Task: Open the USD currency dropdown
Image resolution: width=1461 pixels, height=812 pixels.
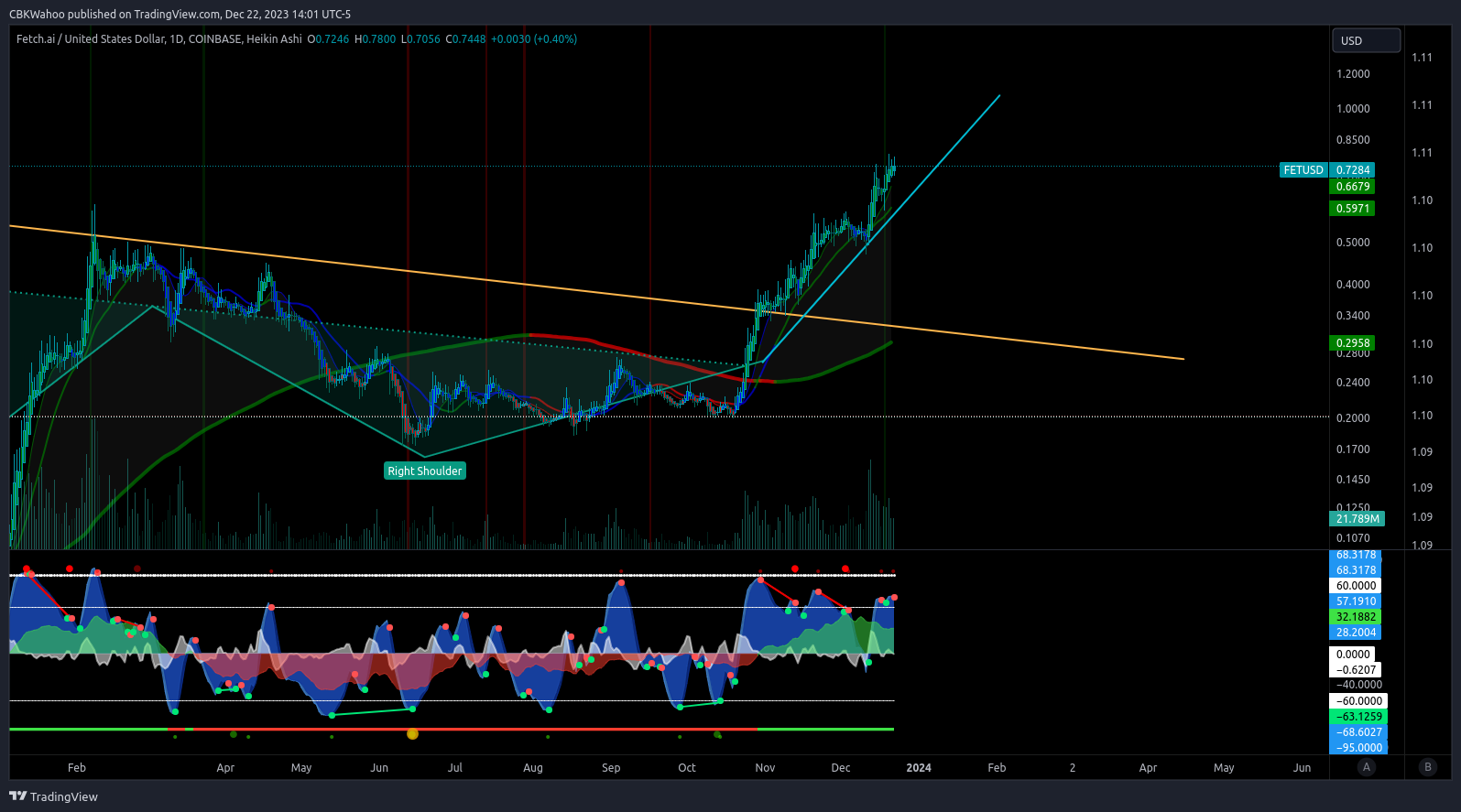Action: (x=1366, y=40)
